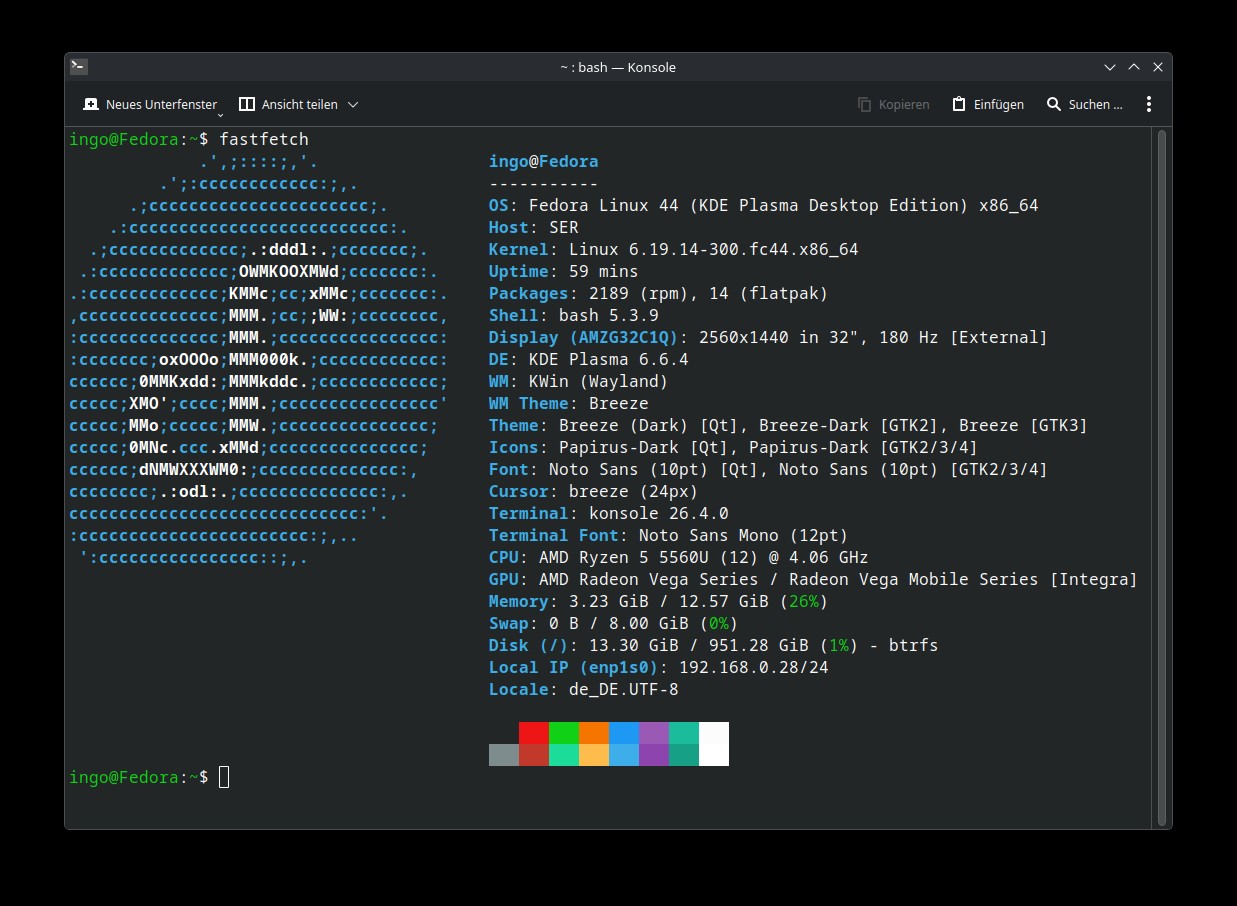Click the 'WM: KWin (Wayland)' line
This screenshot has width=1237, height=906.
(x=579, y=381)
